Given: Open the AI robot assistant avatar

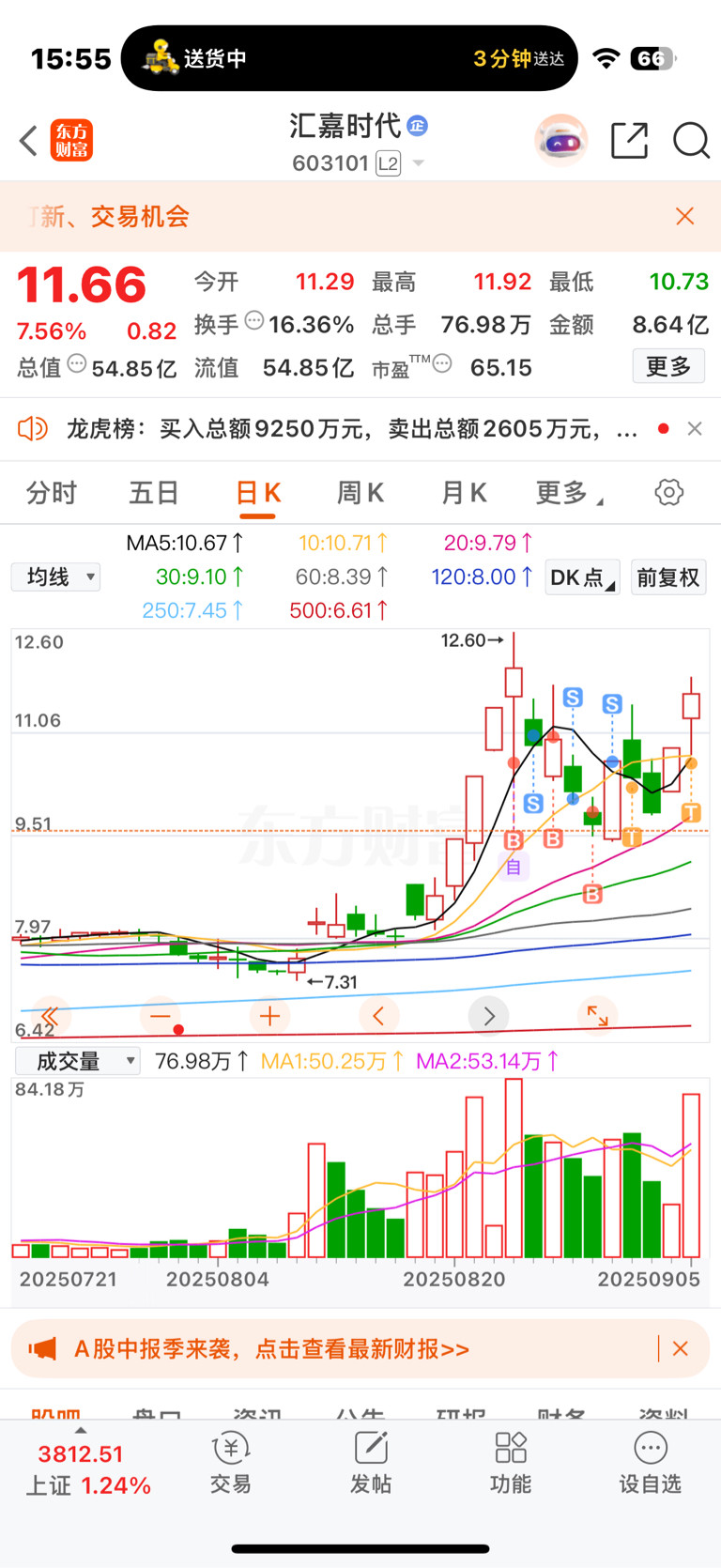Looking at the screenshot, I should pos(561,141).
